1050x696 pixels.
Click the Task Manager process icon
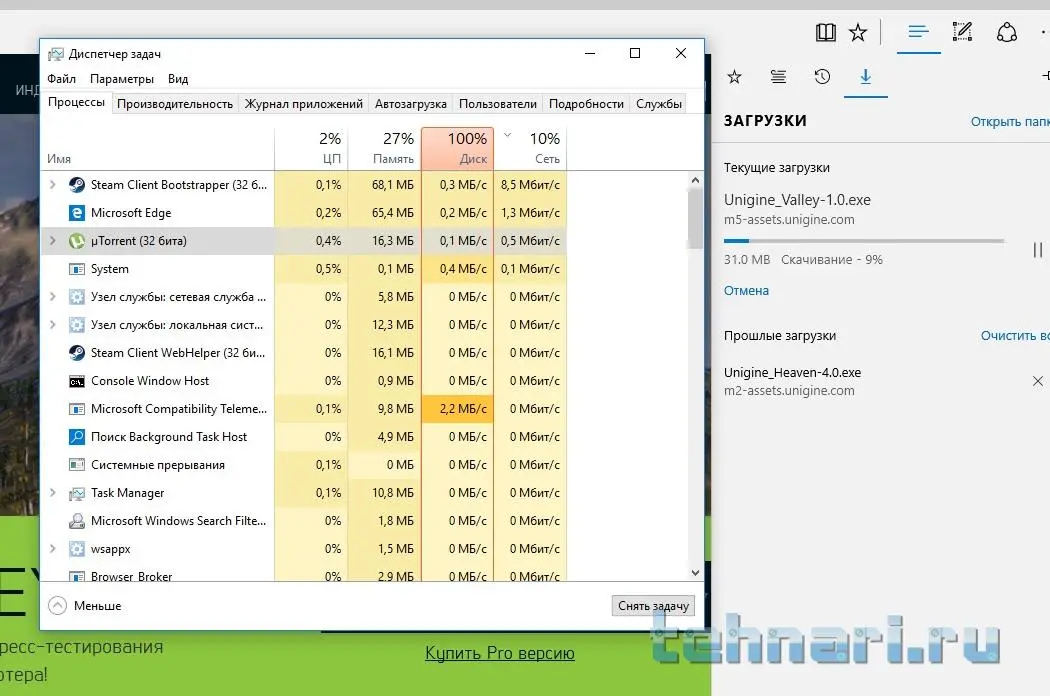click(77, 494)
